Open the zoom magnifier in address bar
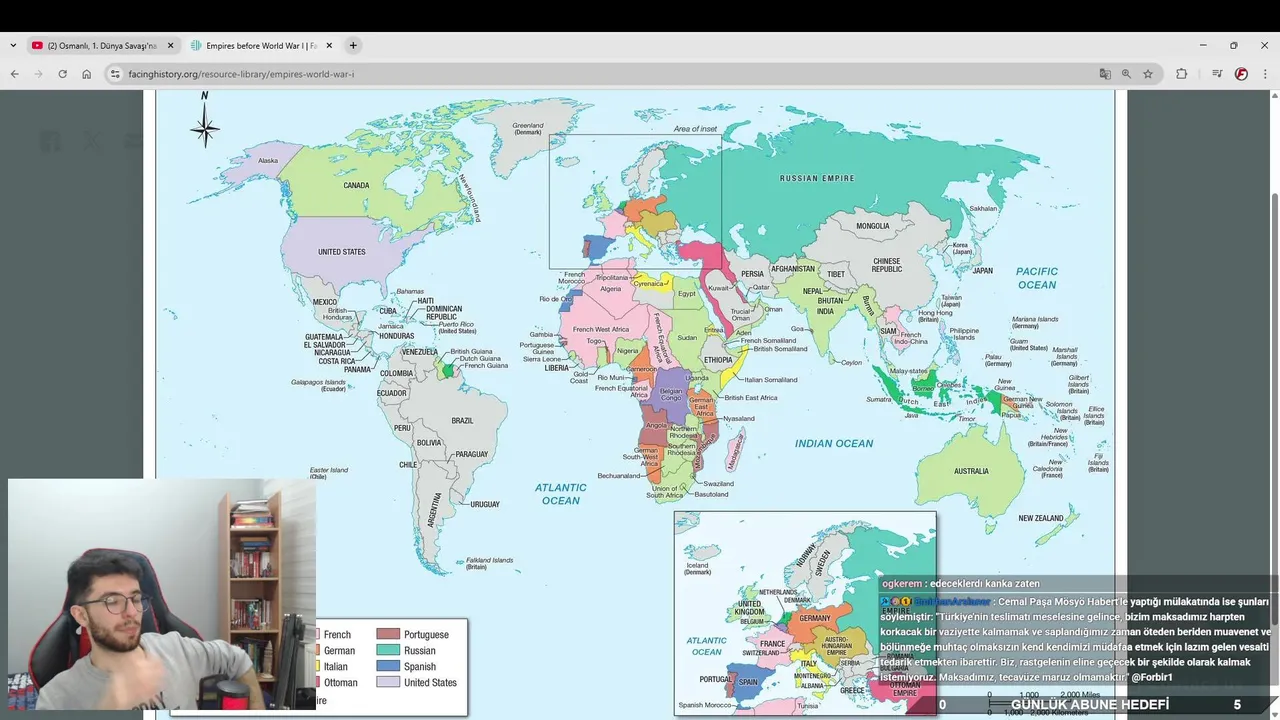1280x720 pixels. coord(1126,74)
